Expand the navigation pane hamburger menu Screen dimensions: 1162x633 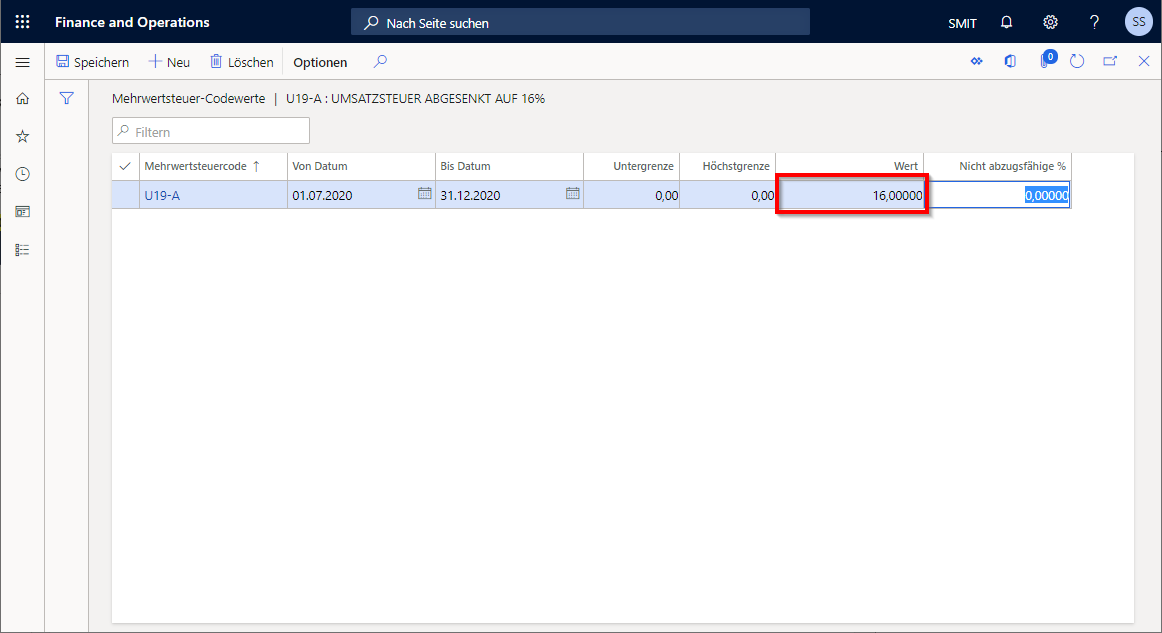22,62
